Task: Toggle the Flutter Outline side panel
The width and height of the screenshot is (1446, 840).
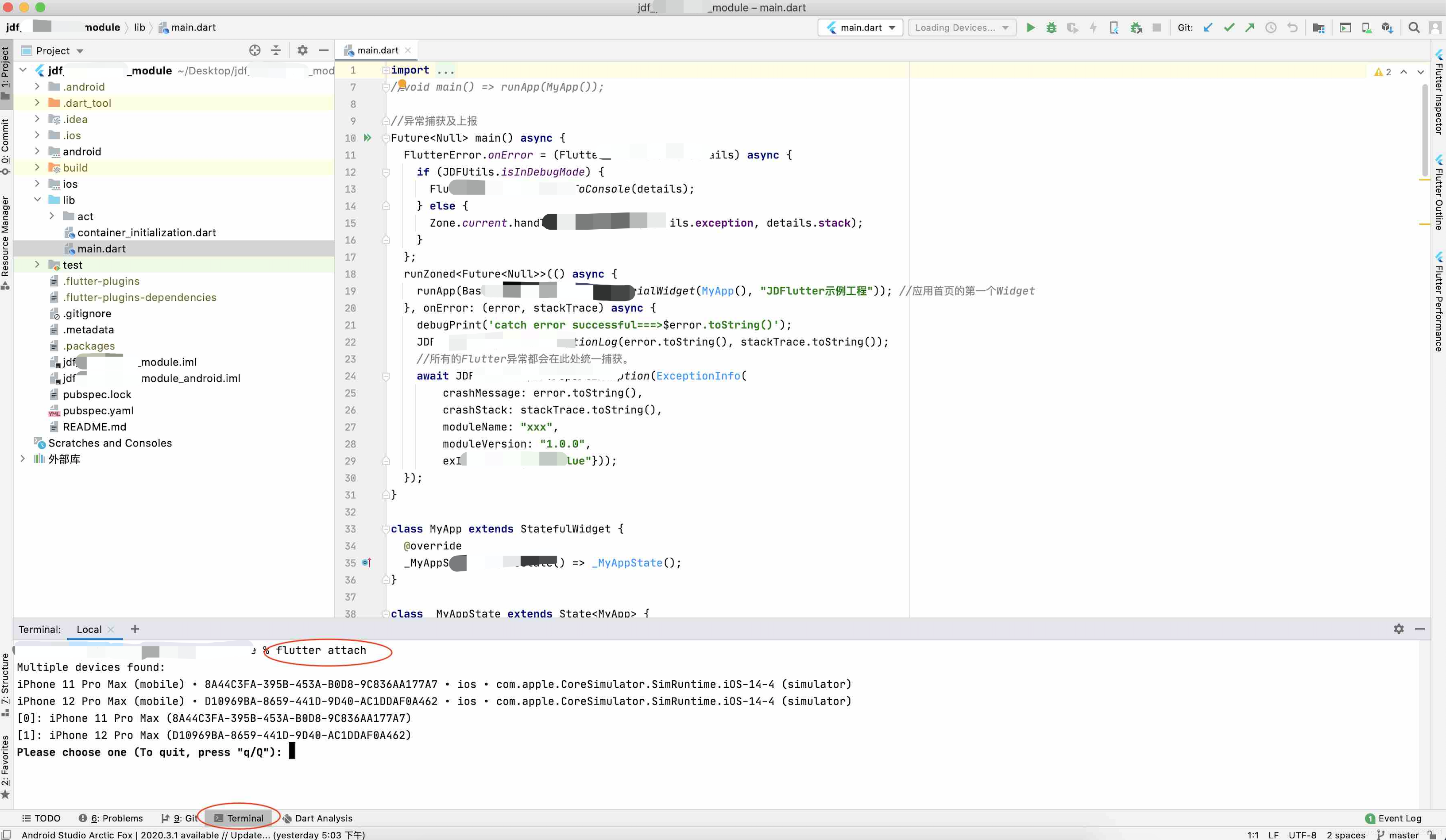Action: 1438,193
